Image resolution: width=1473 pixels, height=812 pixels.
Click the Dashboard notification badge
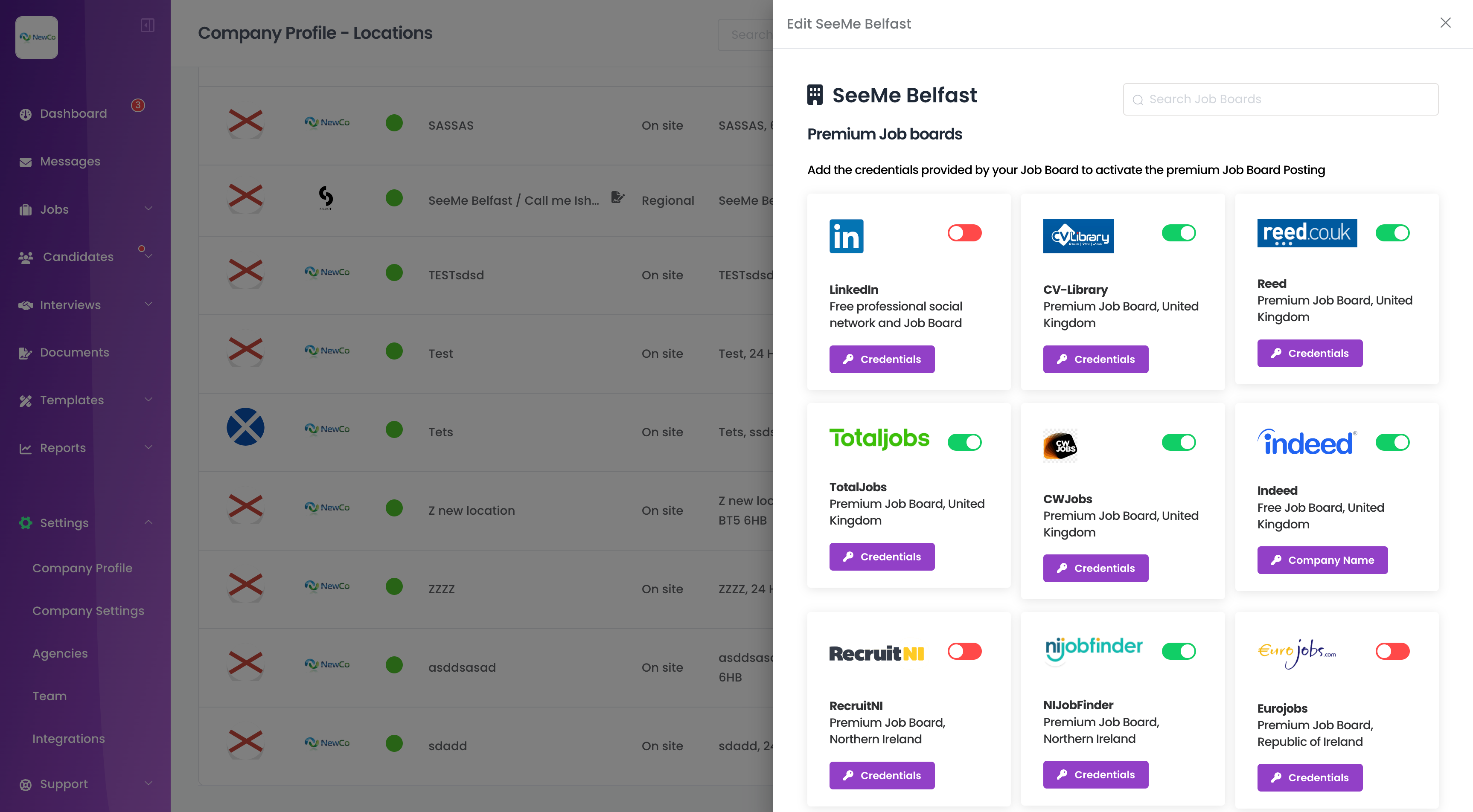[138, 105]
